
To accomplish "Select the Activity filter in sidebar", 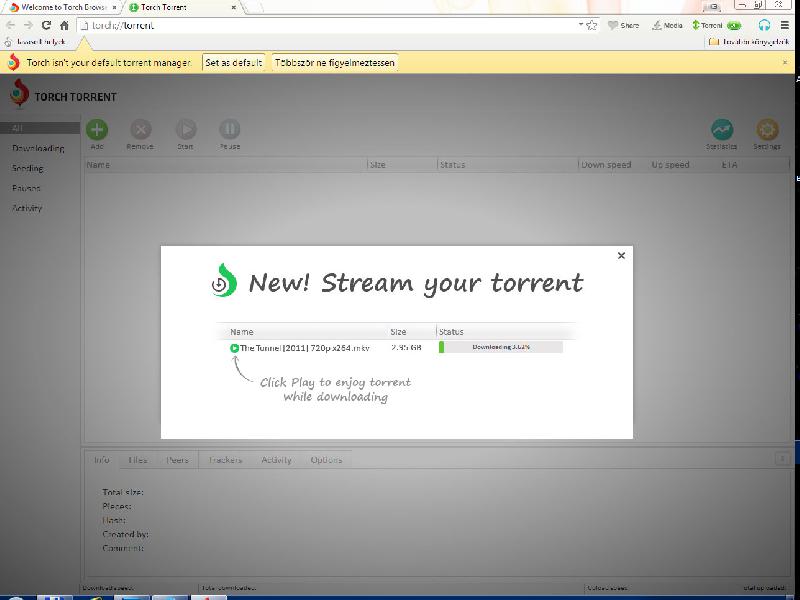I will [x=27, y=208].
